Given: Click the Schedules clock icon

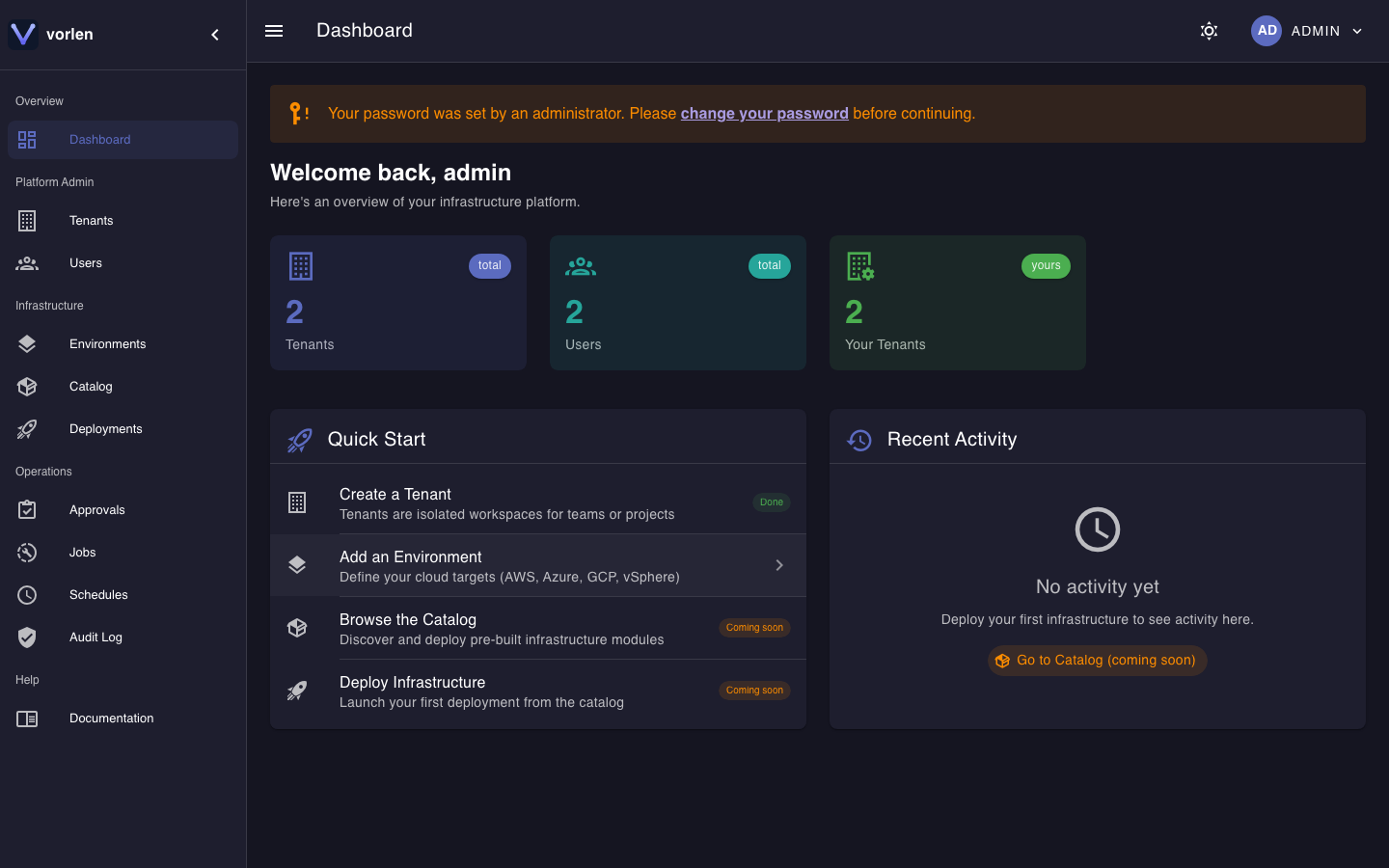Looking at the screenshot, I should pyautogui.click(x=27, y=595).
